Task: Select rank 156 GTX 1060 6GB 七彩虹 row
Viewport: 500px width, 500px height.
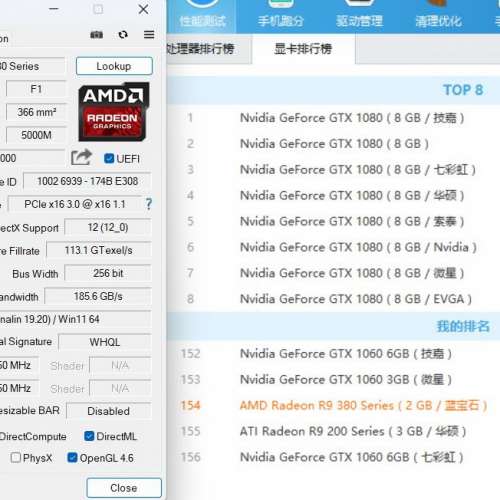Action: click(x=333, y=457)
